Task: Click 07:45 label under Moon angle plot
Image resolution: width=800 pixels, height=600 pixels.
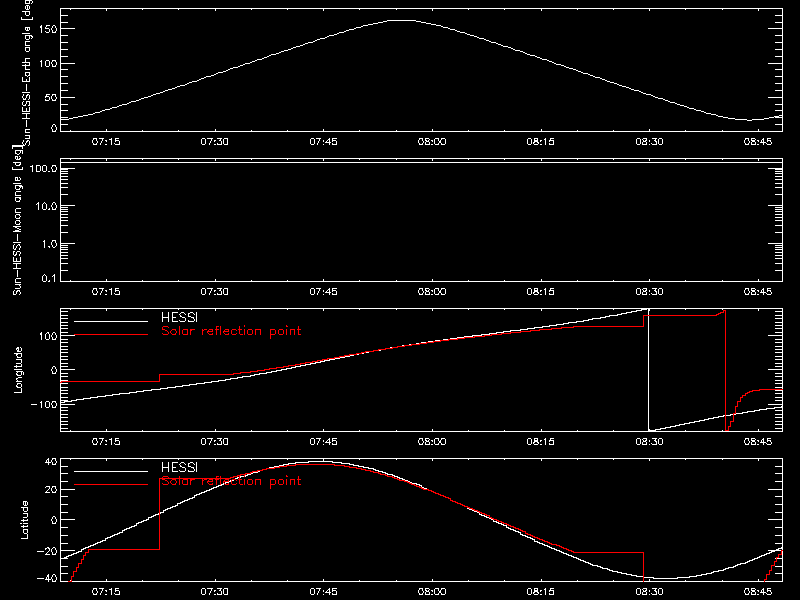Action: 323,291
